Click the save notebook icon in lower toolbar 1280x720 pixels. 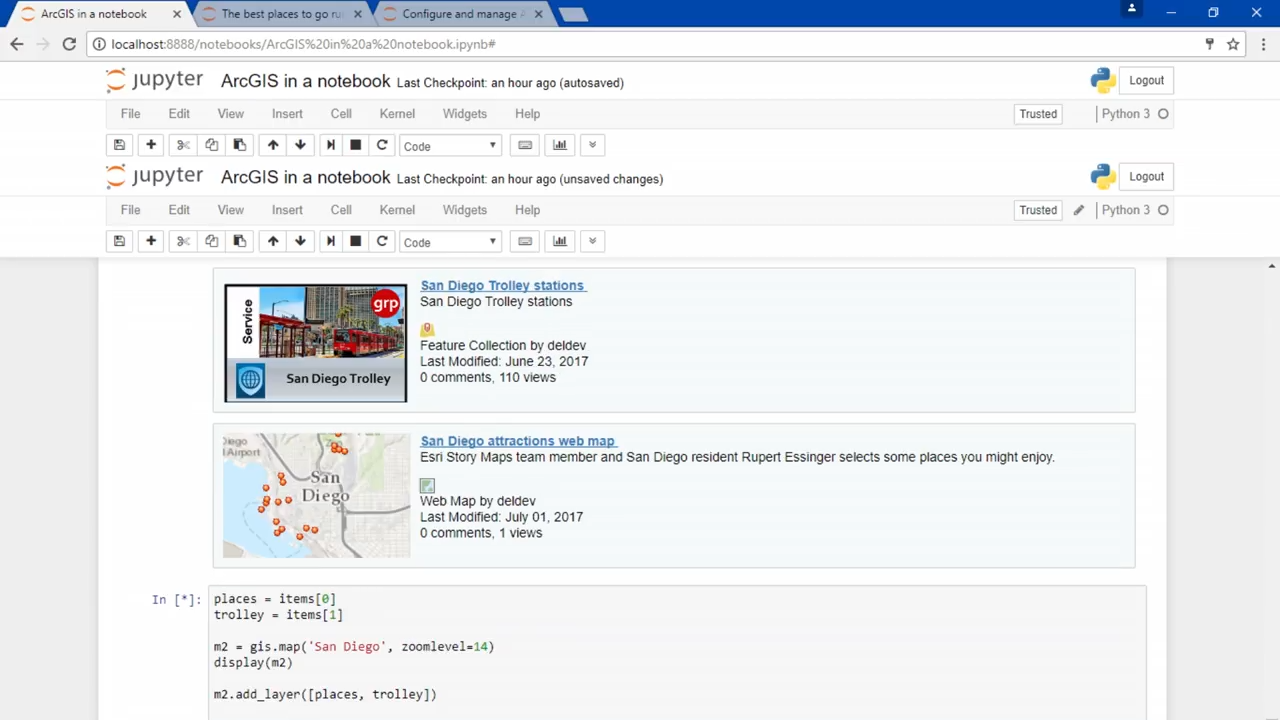(x=119, y=241)
